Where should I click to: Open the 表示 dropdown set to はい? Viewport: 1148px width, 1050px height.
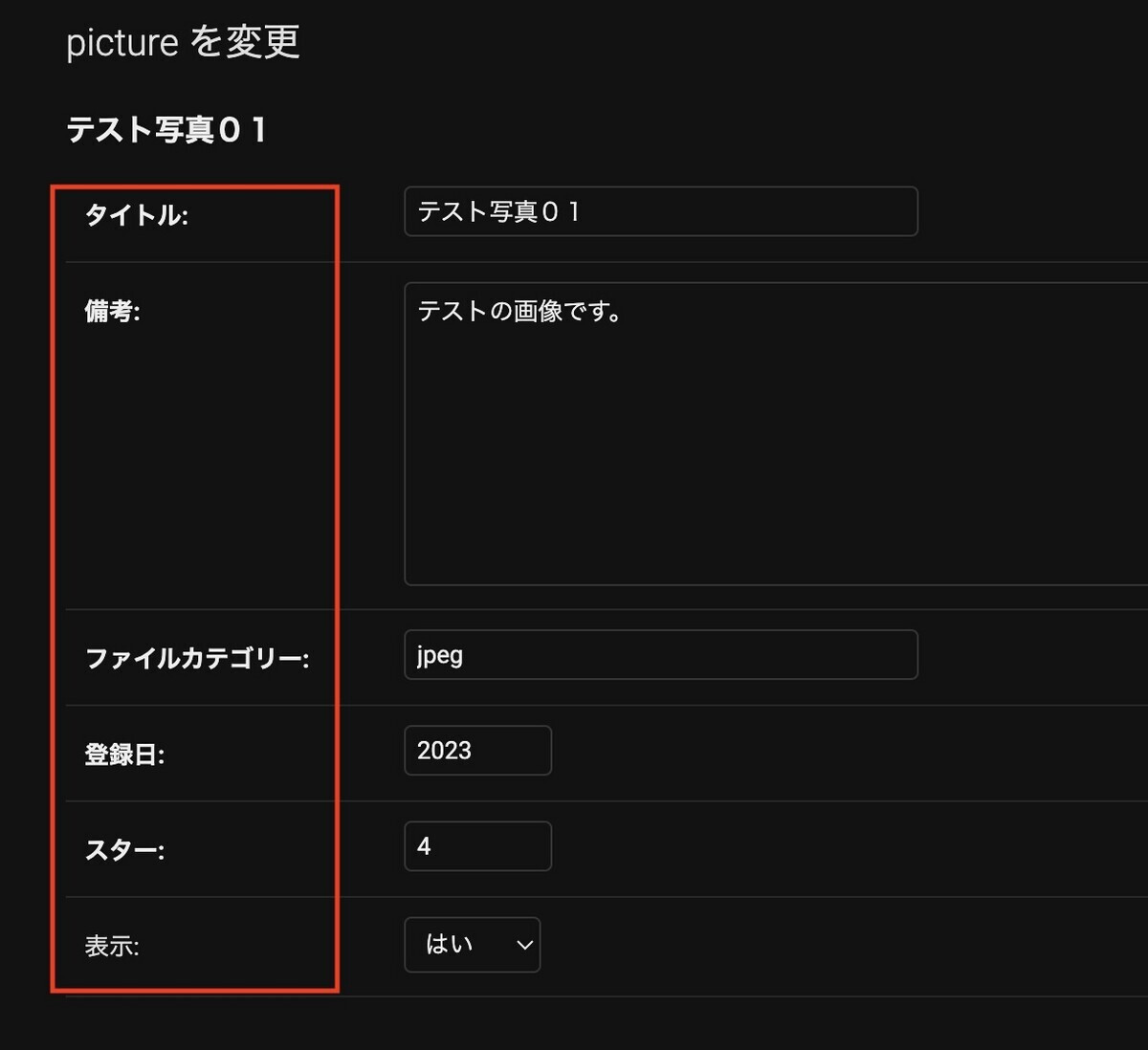point(473,945)
